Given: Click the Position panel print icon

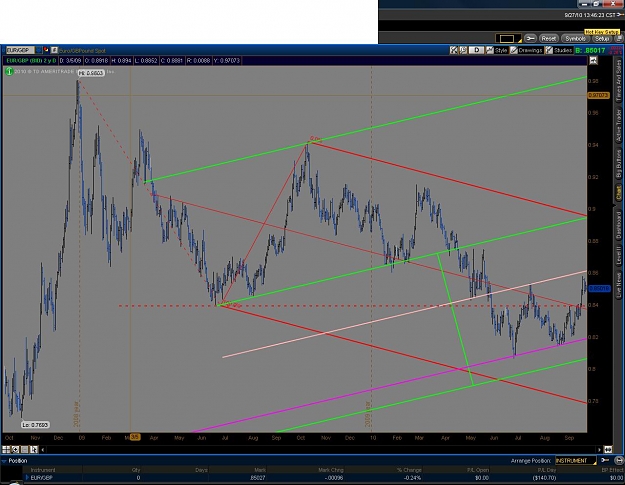Looking at the screenshot, I should click(619, 461).
